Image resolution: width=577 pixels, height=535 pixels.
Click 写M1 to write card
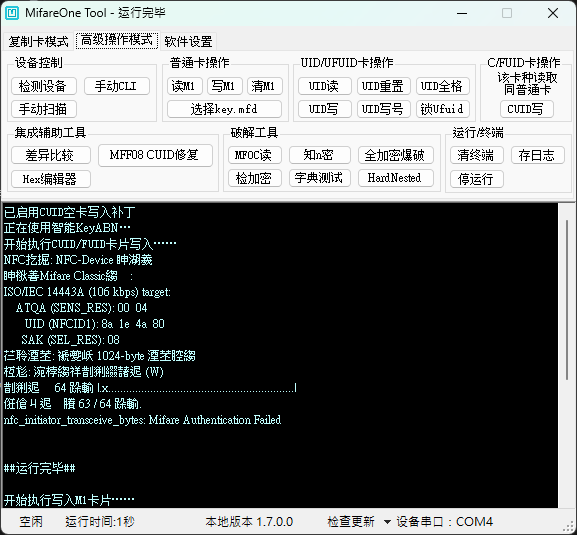[x=224, y=86]
